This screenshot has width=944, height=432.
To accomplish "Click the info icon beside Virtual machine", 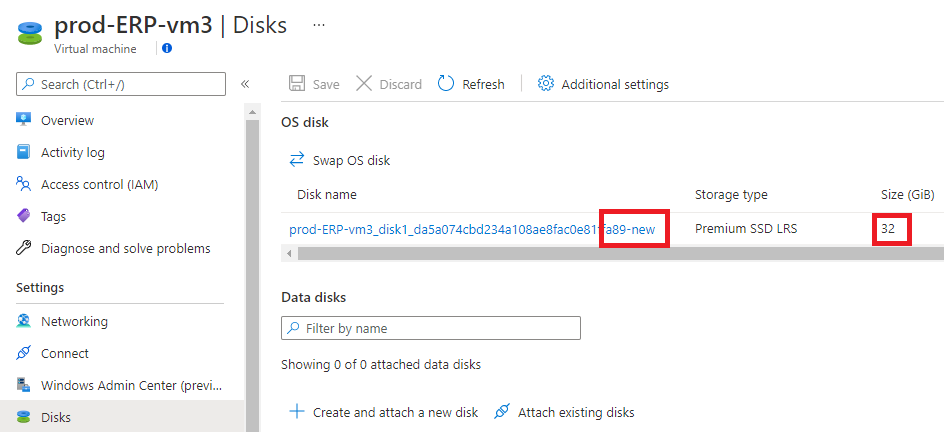I will (167, 49).
